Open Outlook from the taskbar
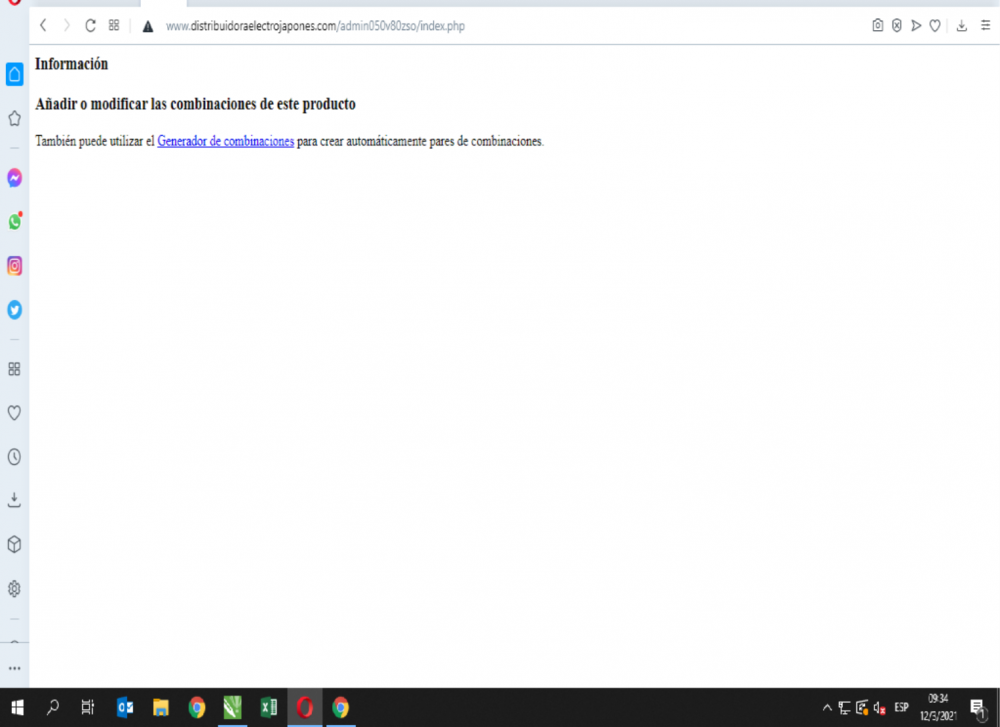 [x=125, y=707]
